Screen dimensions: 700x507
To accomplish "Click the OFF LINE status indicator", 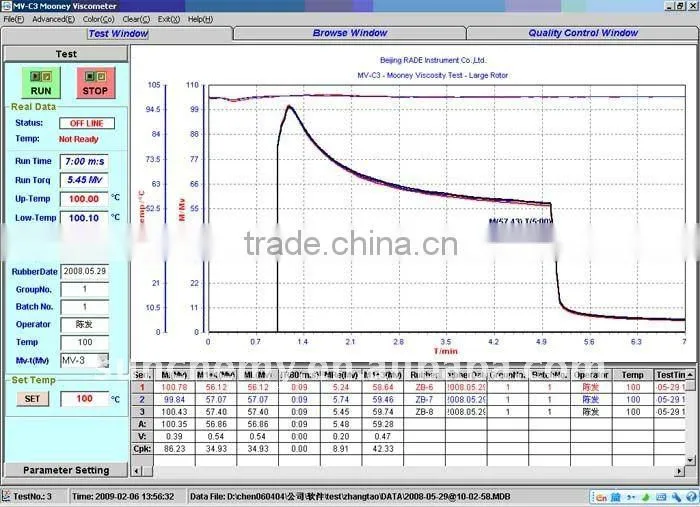I will (x=87, y=123).
